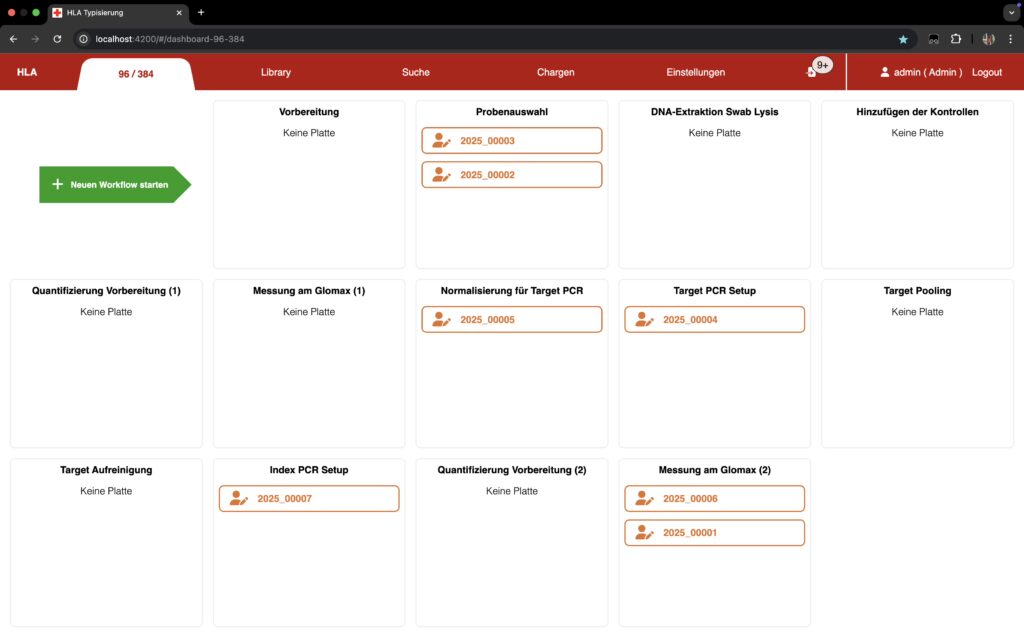
Task: Open the Einstellungen menu item
Action: coord(696,72)
